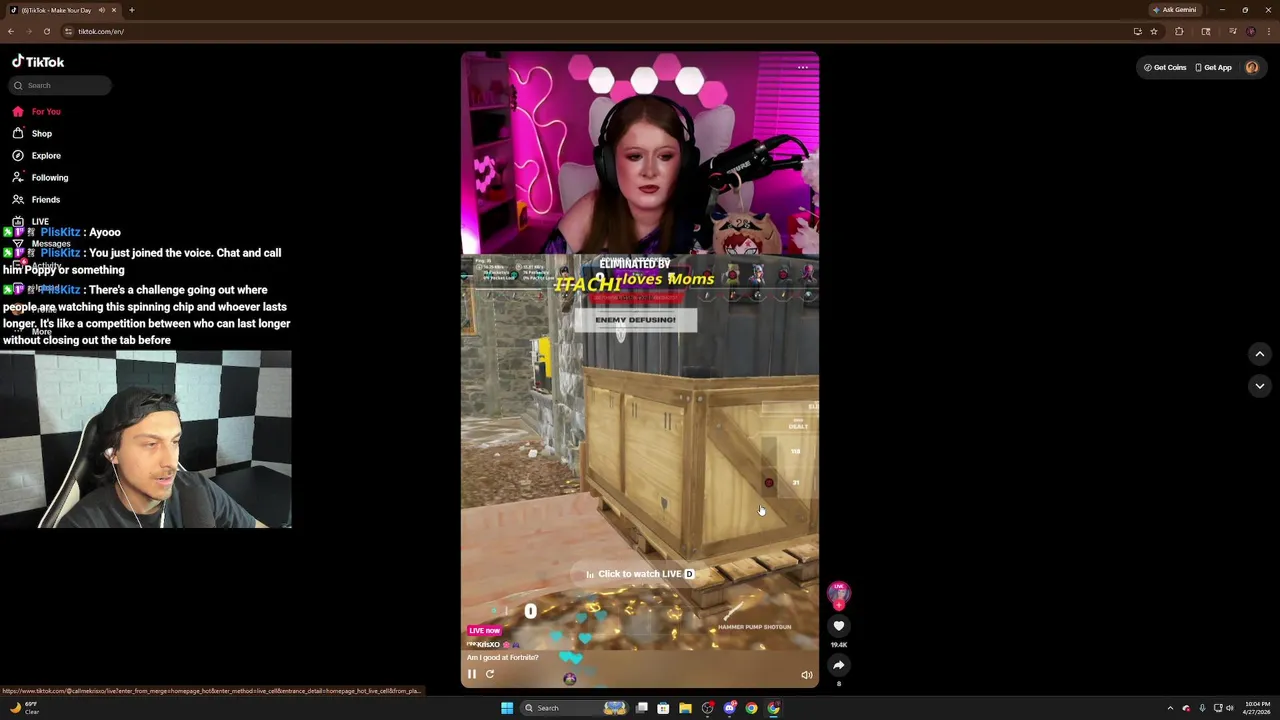Expand the system tray hidden icons chevron
The width and height of the screenshot is (1280, 720).
click(x=1170, y=708)
